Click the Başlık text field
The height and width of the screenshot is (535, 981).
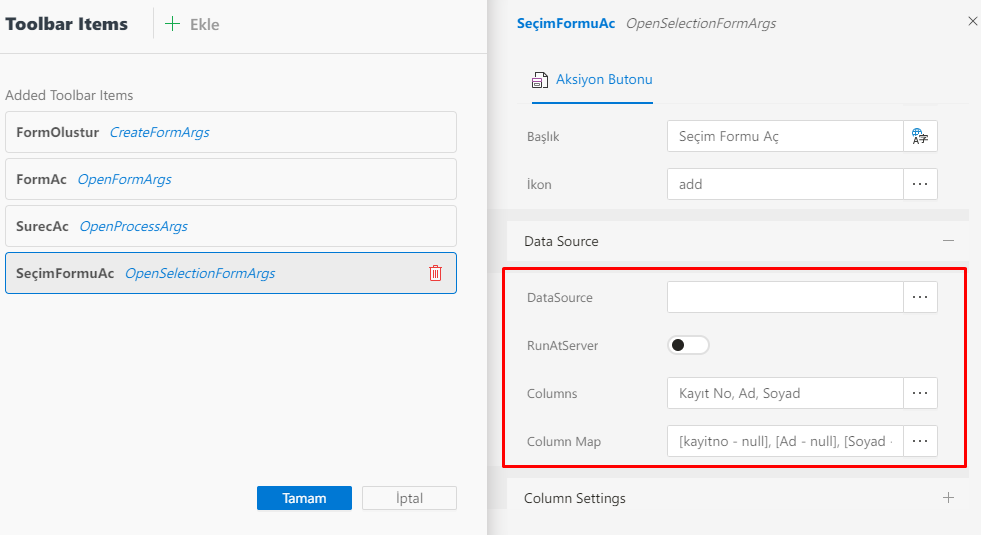point(785,137)
